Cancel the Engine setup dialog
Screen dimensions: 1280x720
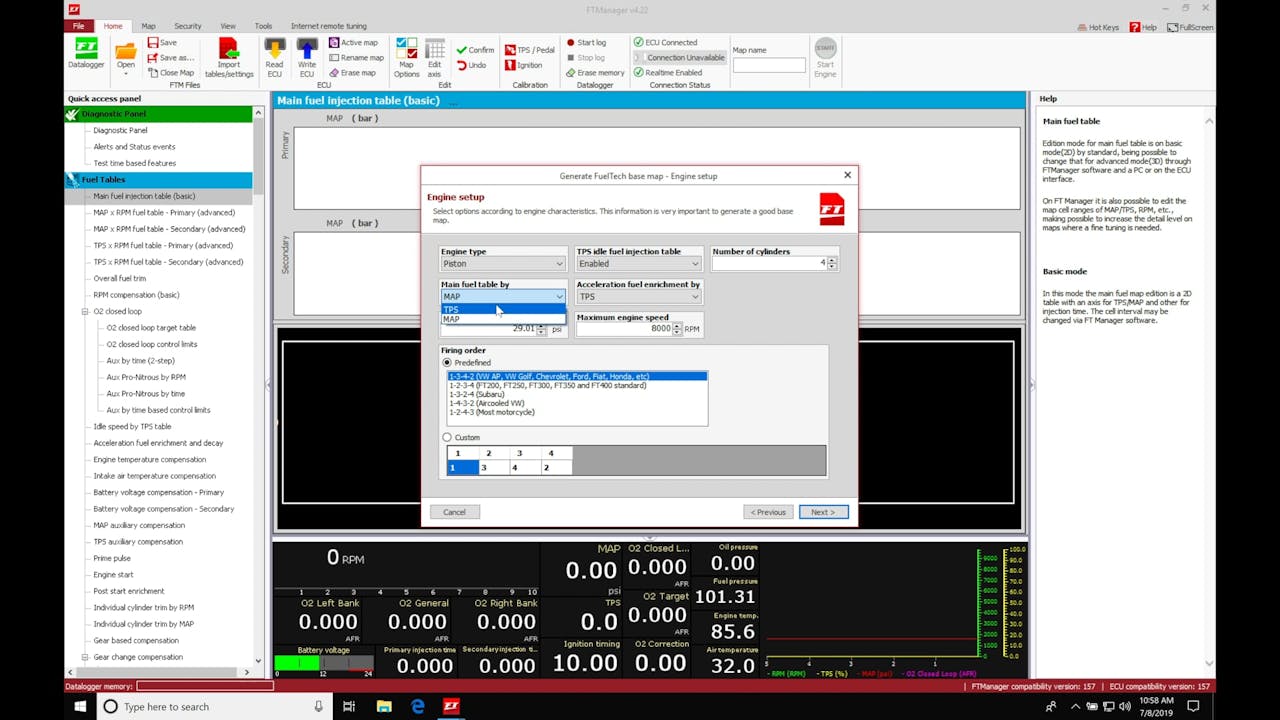coord(454,511)
